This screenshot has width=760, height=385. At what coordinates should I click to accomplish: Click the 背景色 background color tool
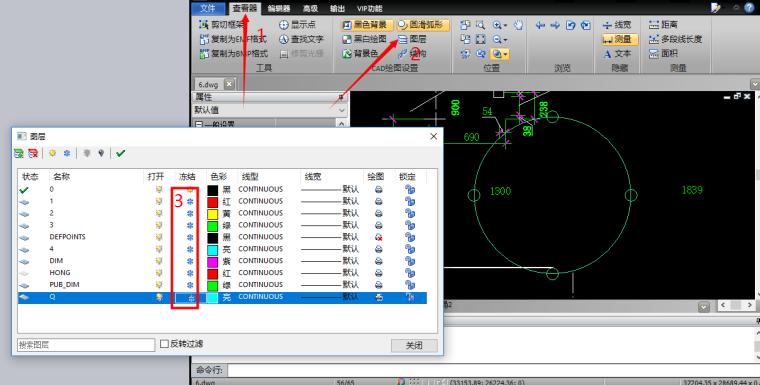point(360,53)
